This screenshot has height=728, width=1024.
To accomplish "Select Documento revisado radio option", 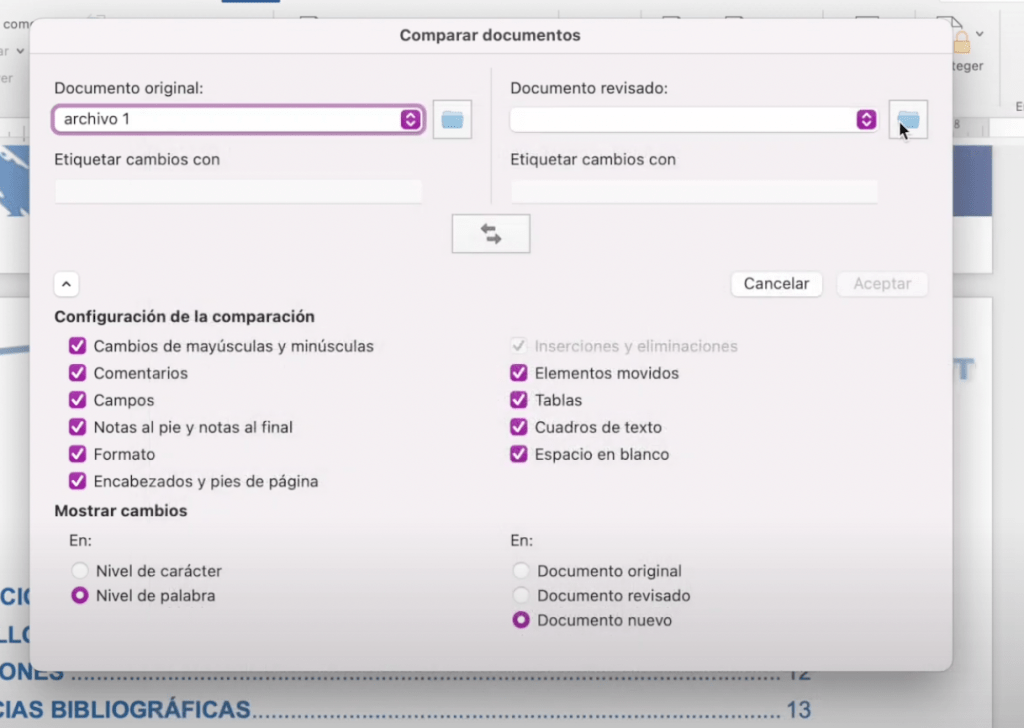I will 520,596.
